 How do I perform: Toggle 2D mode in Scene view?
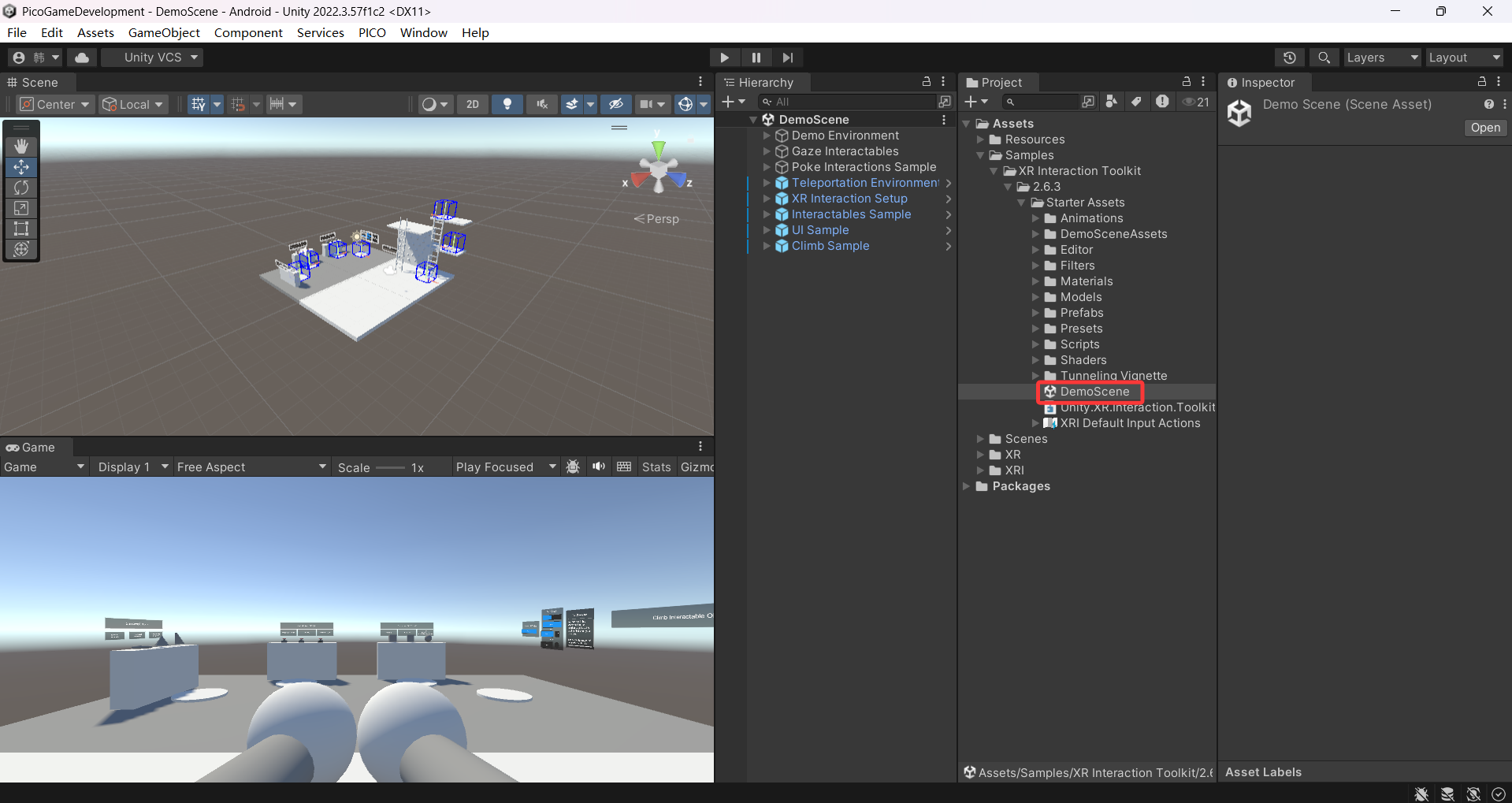point(473,104)
